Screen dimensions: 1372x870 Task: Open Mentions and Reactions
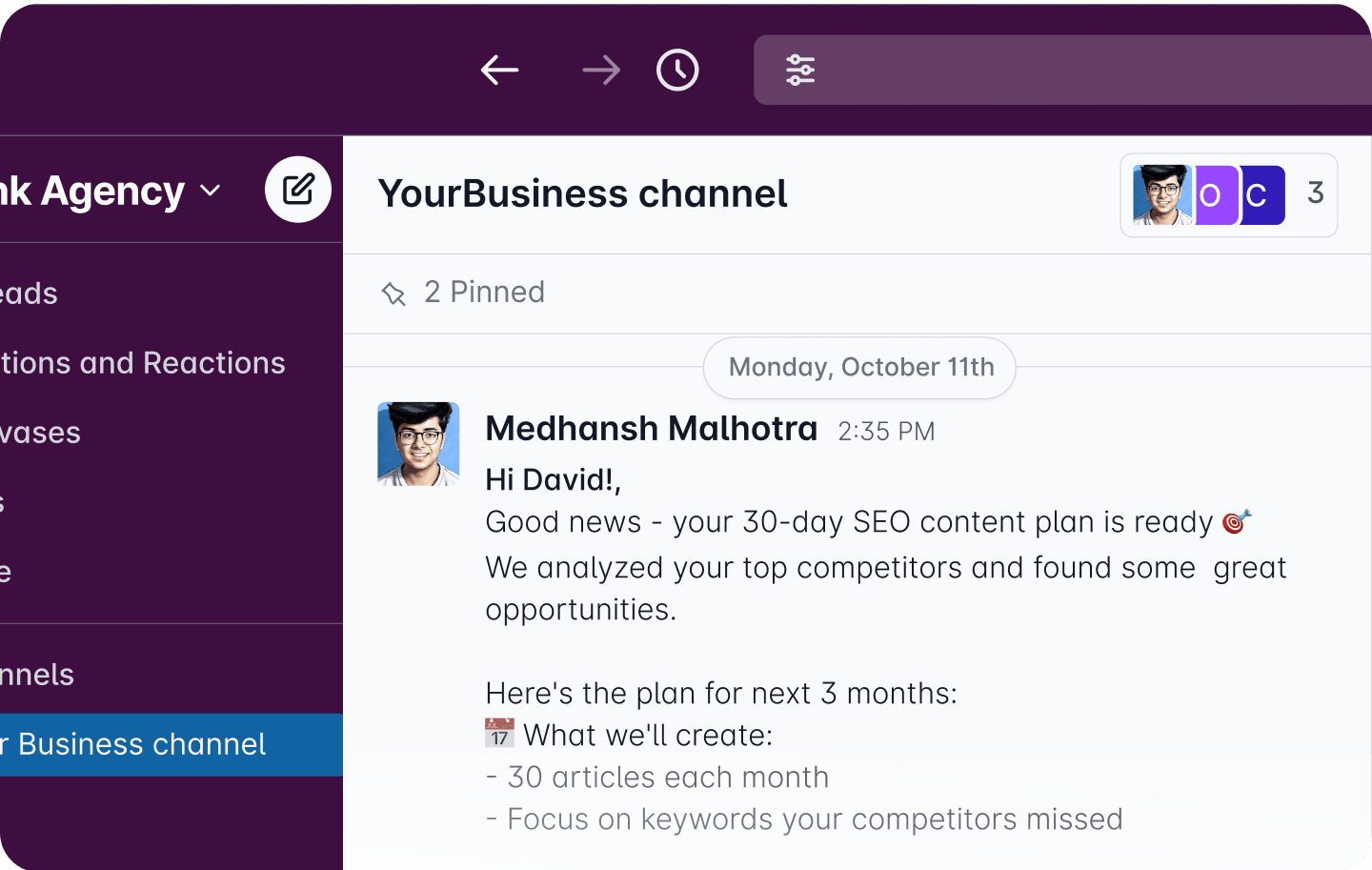143,363
